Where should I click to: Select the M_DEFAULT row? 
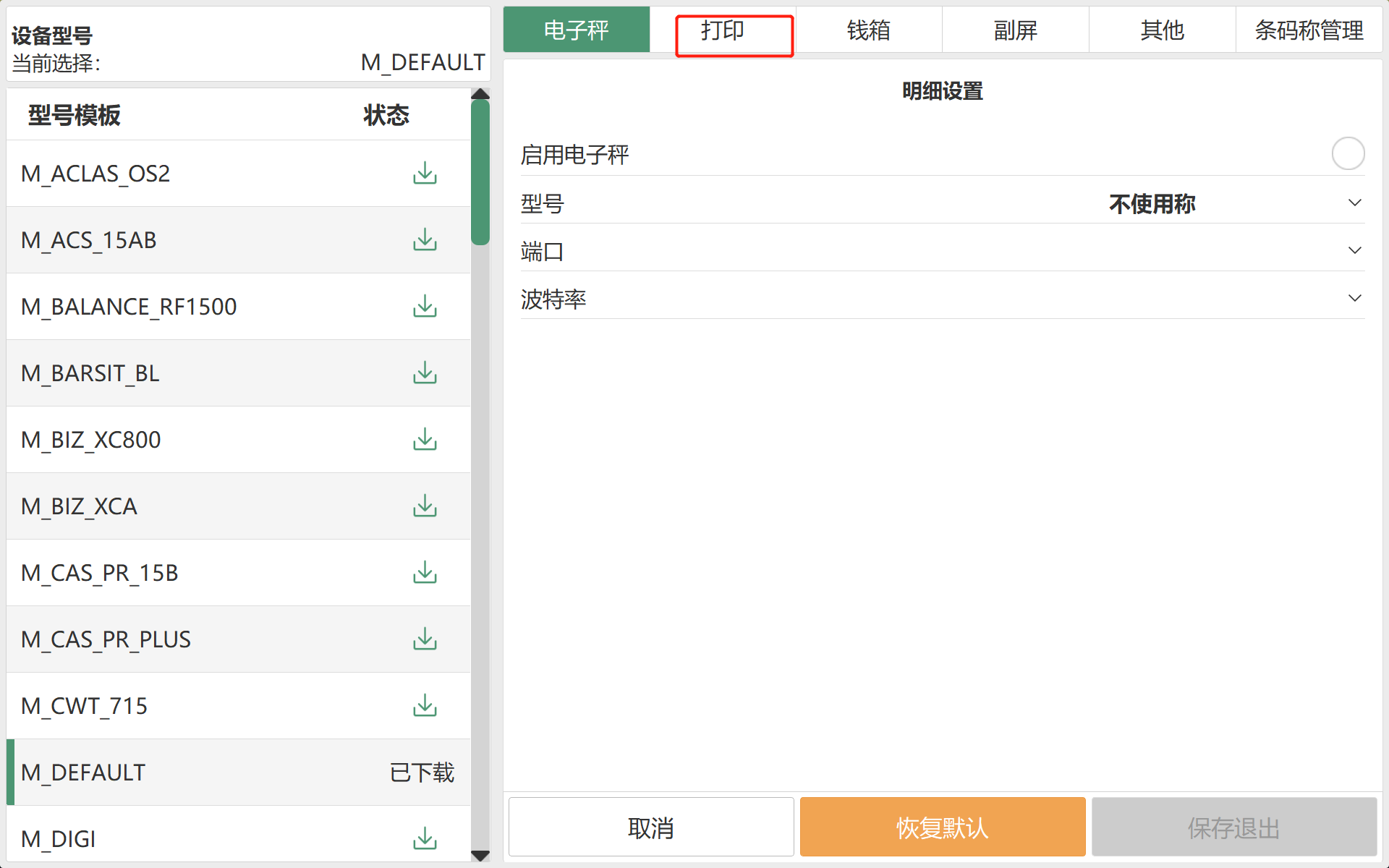(239, 773)
